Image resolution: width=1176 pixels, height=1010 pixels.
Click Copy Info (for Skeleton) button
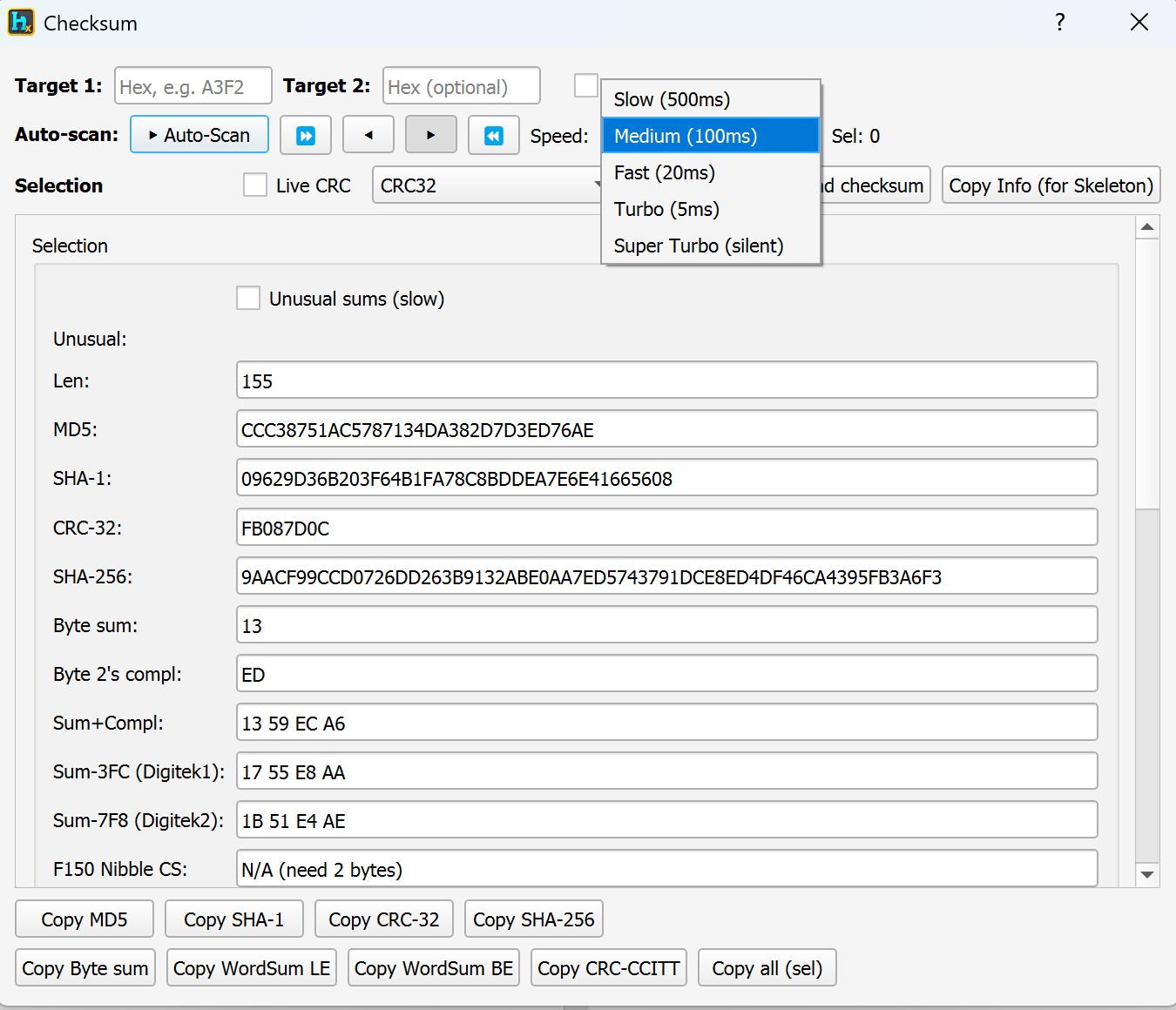[x=1051, y=185]
